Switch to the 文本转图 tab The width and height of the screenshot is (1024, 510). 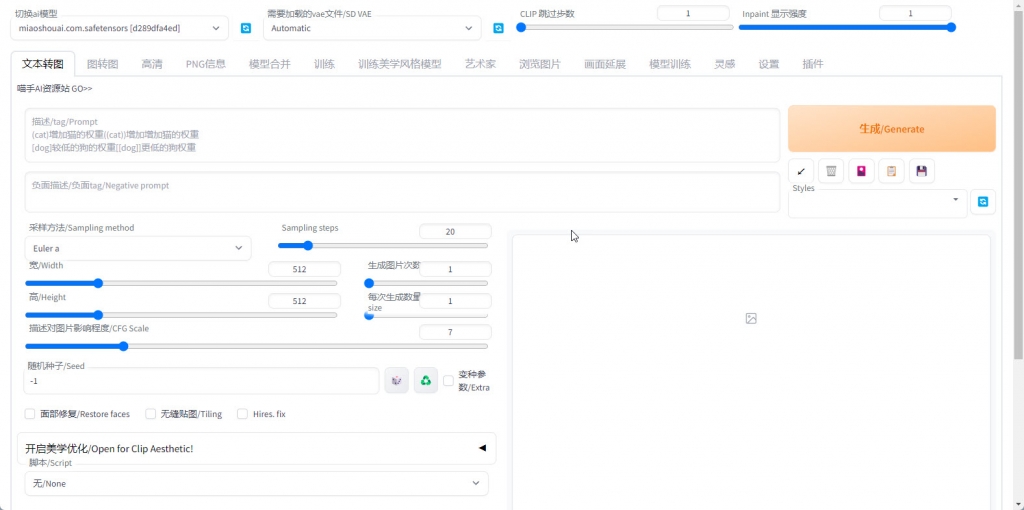[x=43, y=64]
